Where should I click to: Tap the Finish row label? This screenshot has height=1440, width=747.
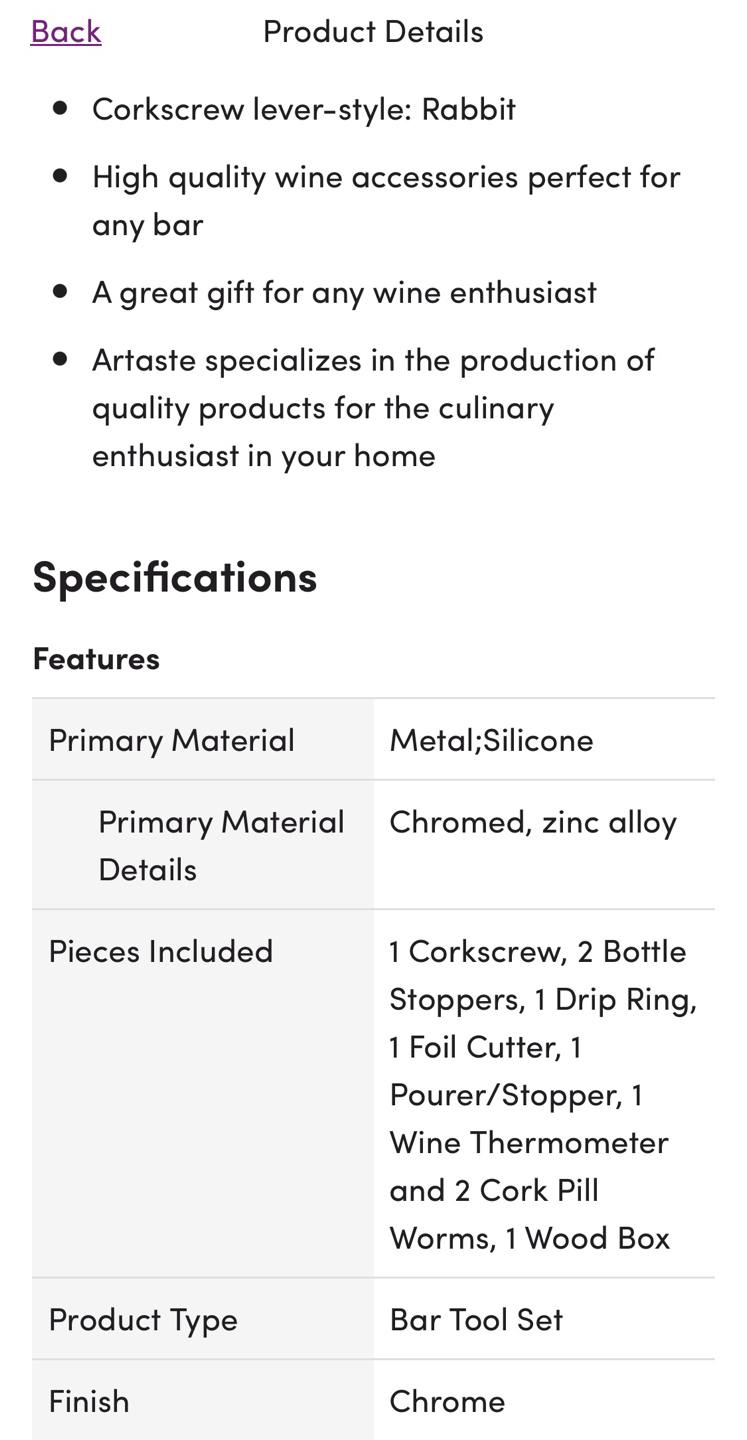click(x=89, y=1401)
